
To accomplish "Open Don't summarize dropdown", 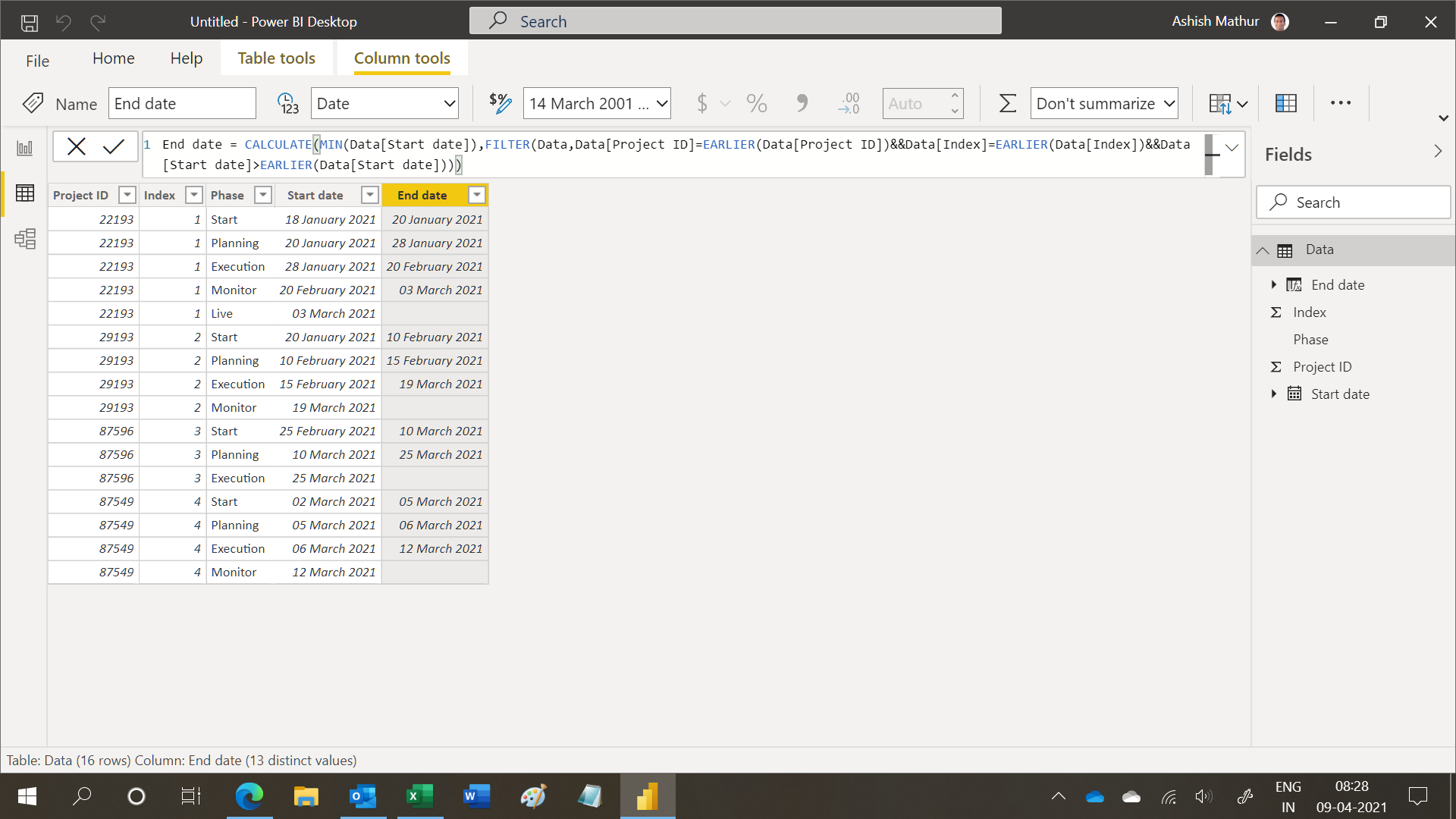I will pos(1104,103).
